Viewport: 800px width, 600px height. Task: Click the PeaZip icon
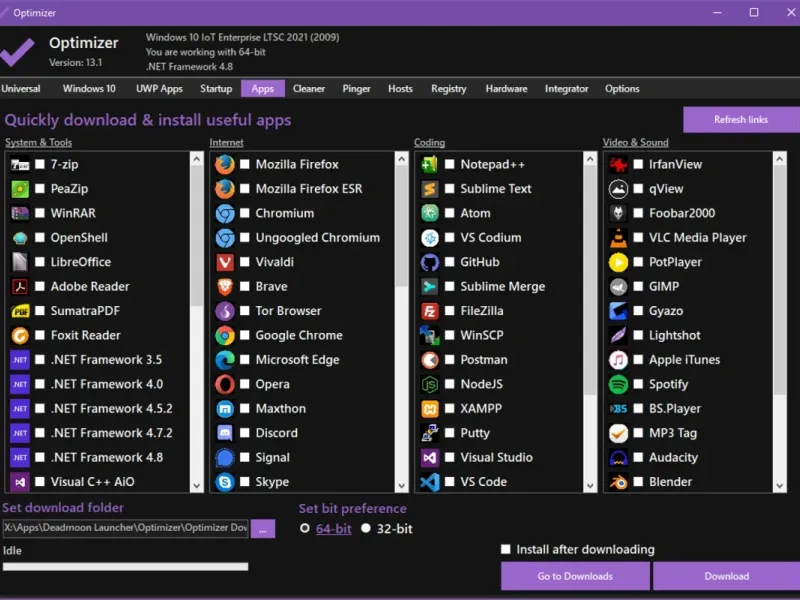click(x=20, y=189)
